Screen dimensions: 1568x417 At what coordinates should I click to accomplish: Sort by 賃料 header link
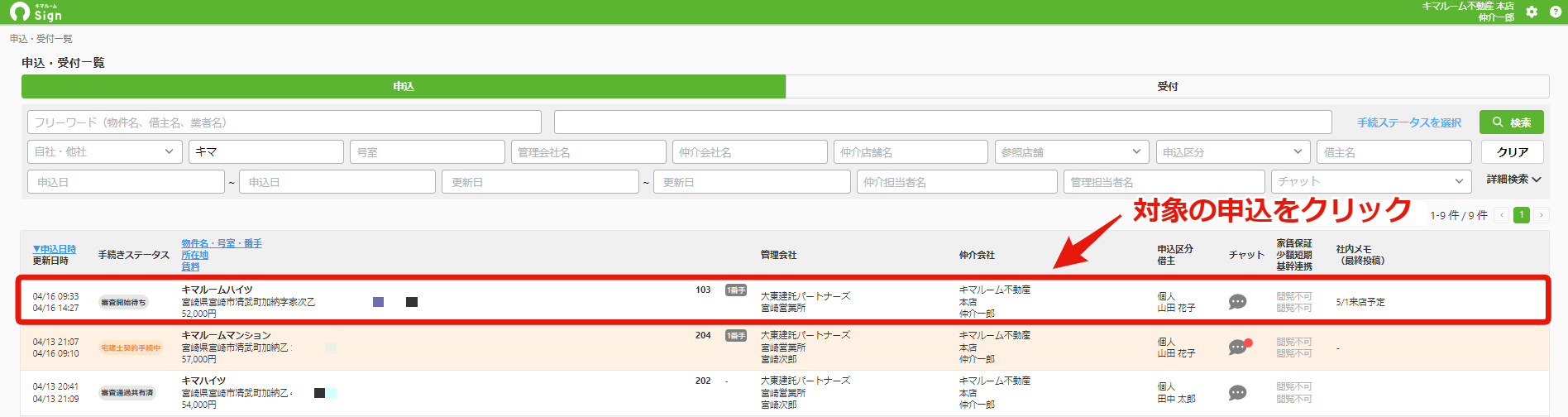[x=190, y=266]
